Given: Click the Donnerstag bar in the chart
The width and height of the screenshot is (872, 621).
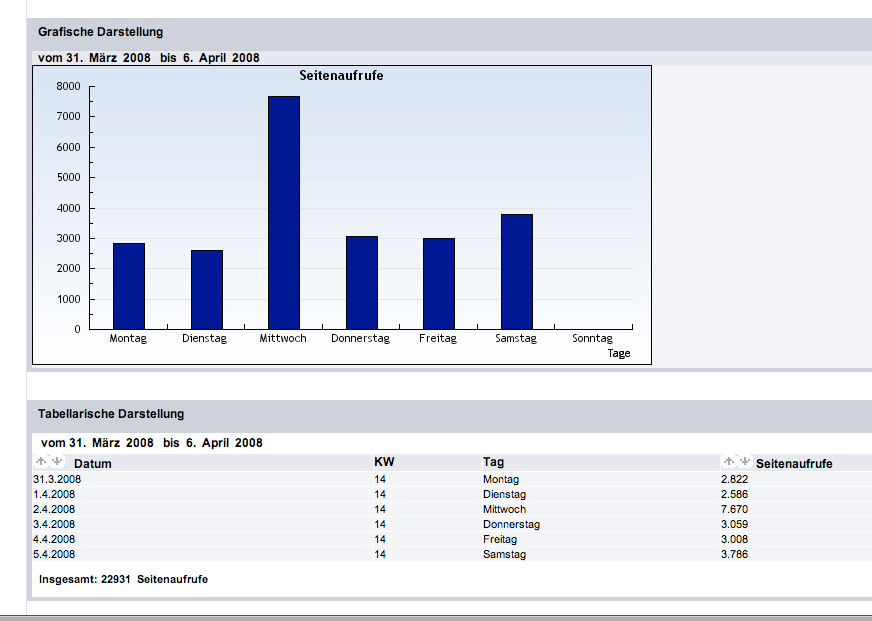Looking at the screenshot, I should [x=362, y=282].
